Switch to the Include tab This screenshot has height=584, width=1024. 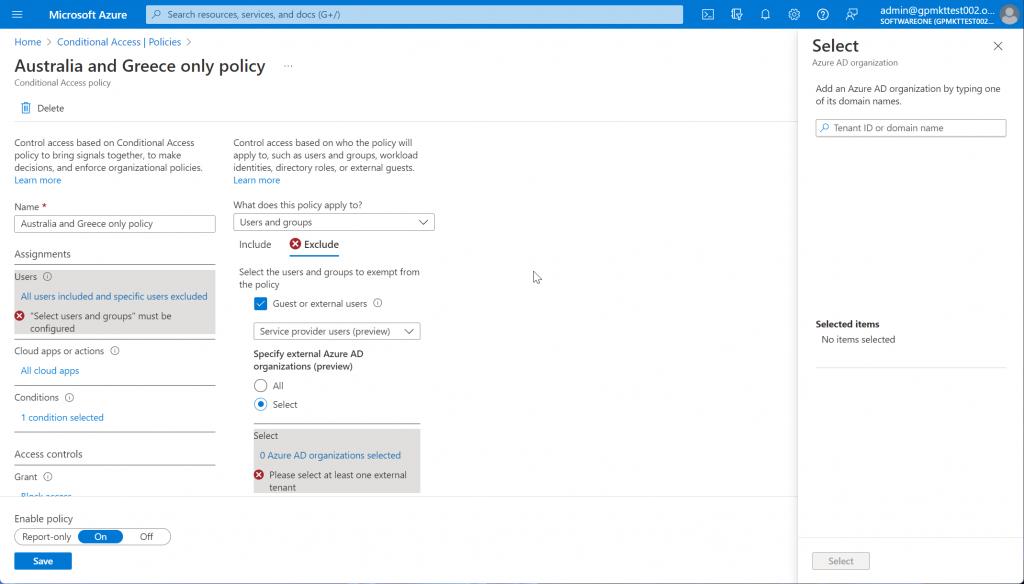coord(255,244)
